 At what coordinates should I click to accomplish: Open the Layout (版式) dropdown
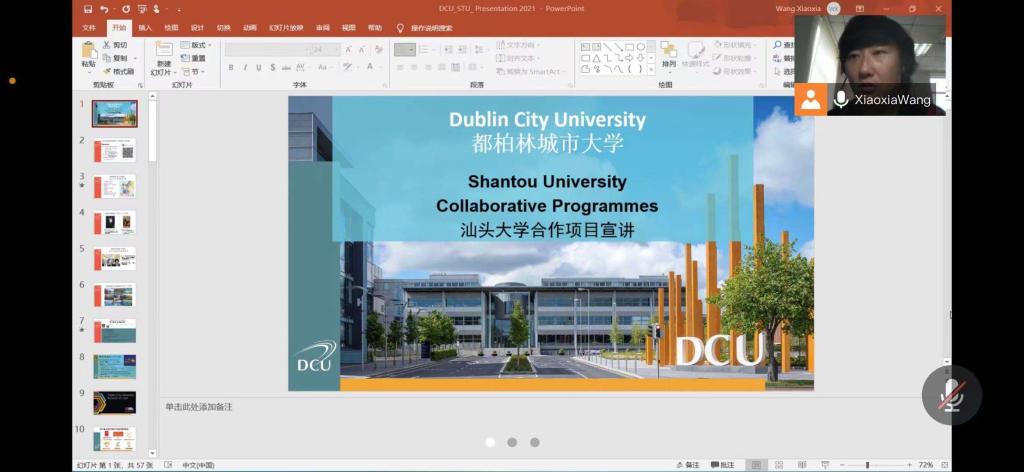click(x=196, y=45)
